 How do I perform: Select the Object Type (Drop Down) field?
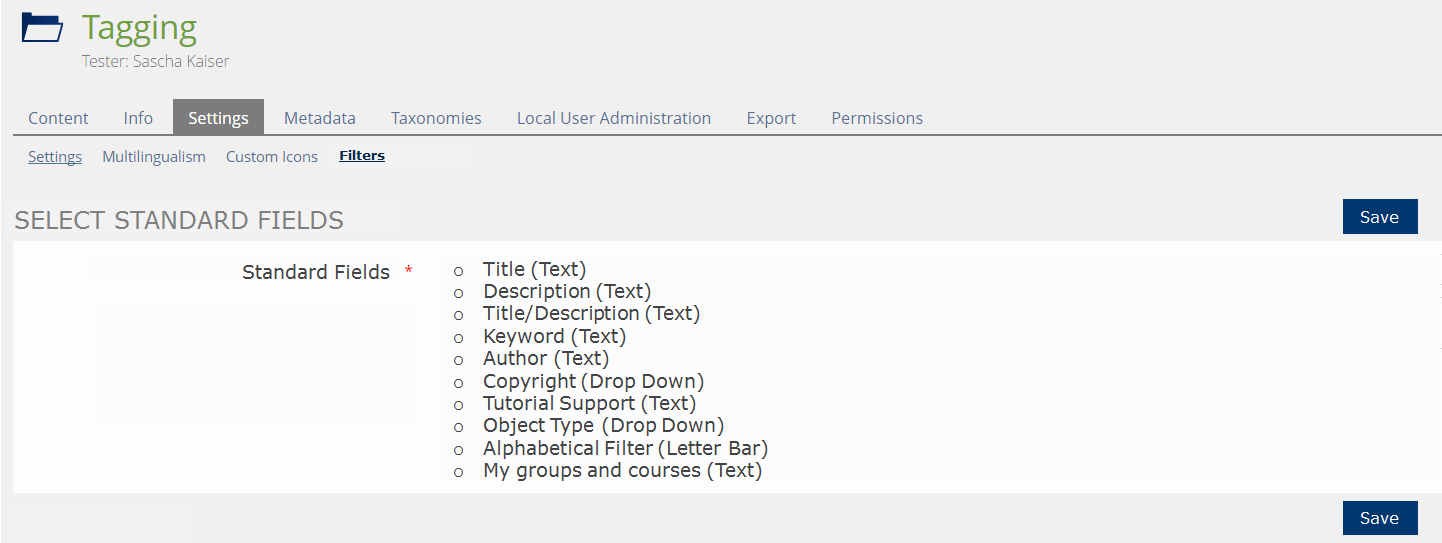459,427
